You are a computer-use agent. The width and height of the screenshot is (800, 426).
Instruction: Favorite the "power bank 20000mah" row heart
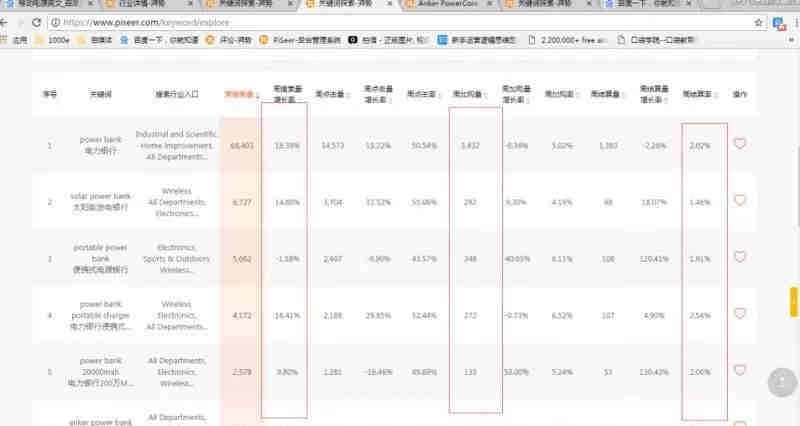739,370
